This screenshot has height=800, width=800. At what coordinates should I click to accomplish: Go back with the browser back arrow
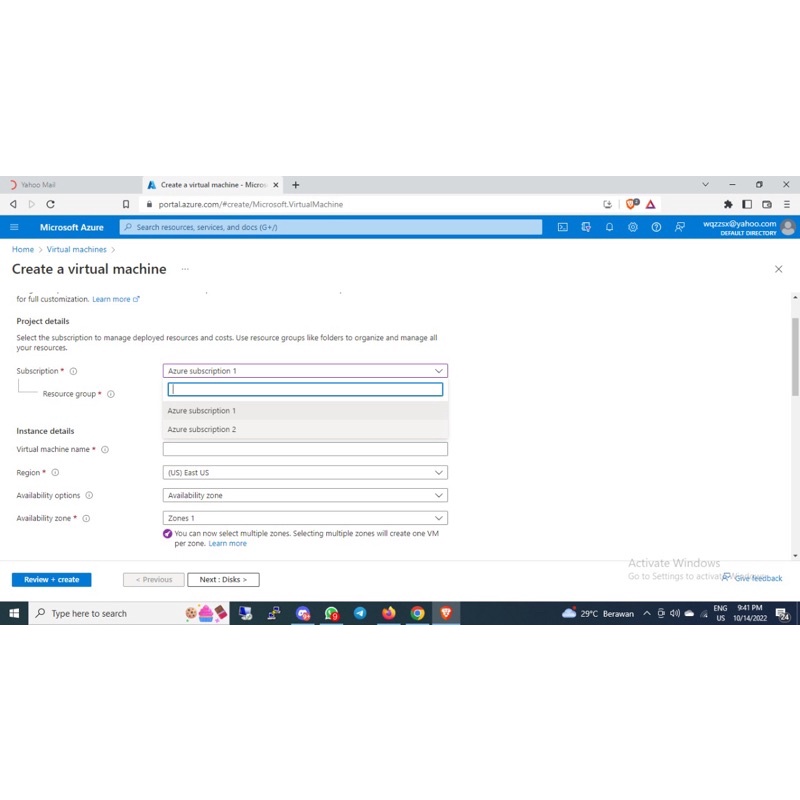coord(13,204)
